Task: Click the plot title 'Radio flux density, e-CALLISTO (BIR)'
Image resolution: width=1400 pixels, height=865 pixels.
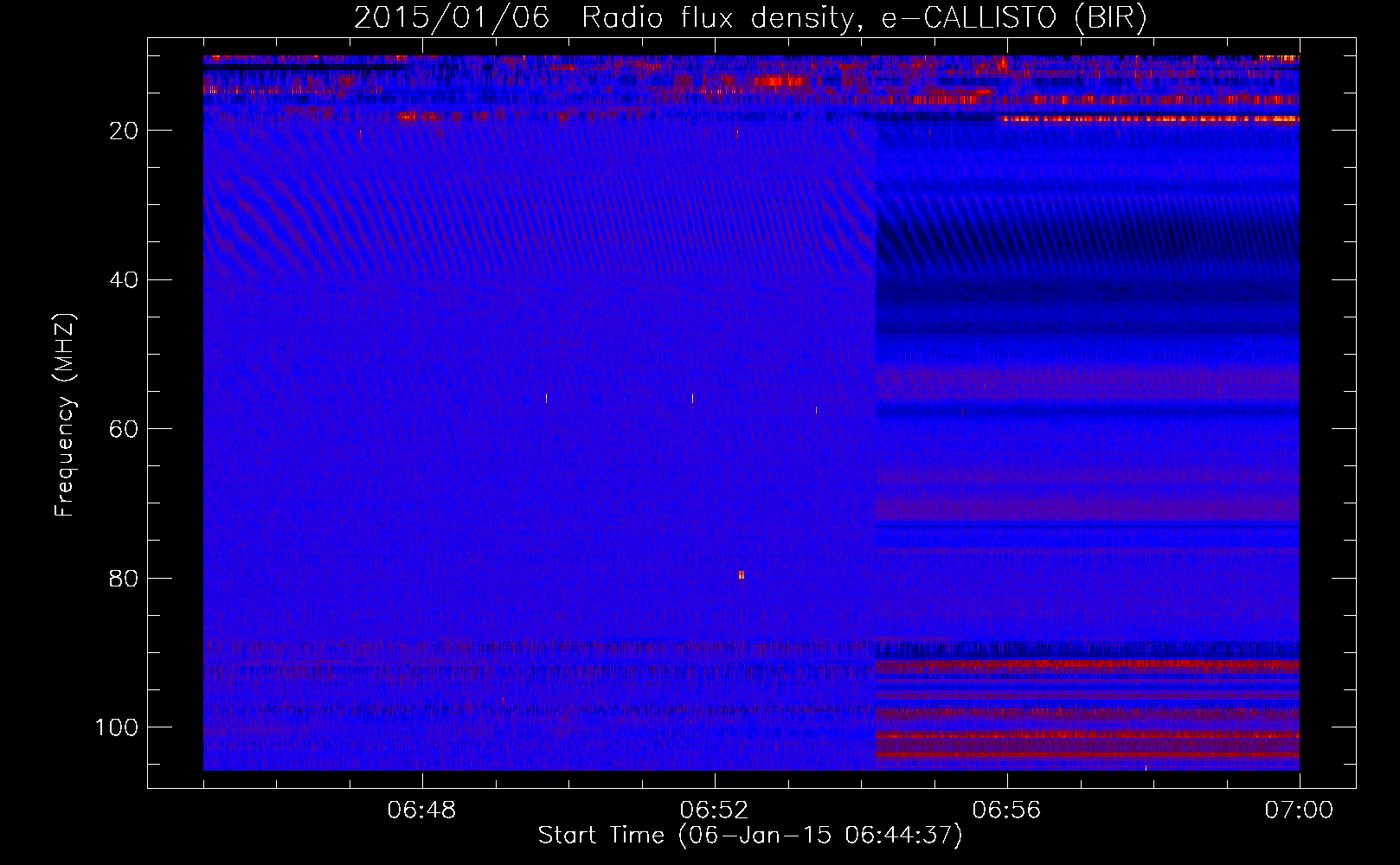Action: pyautogui.click(x=864, y=18)
